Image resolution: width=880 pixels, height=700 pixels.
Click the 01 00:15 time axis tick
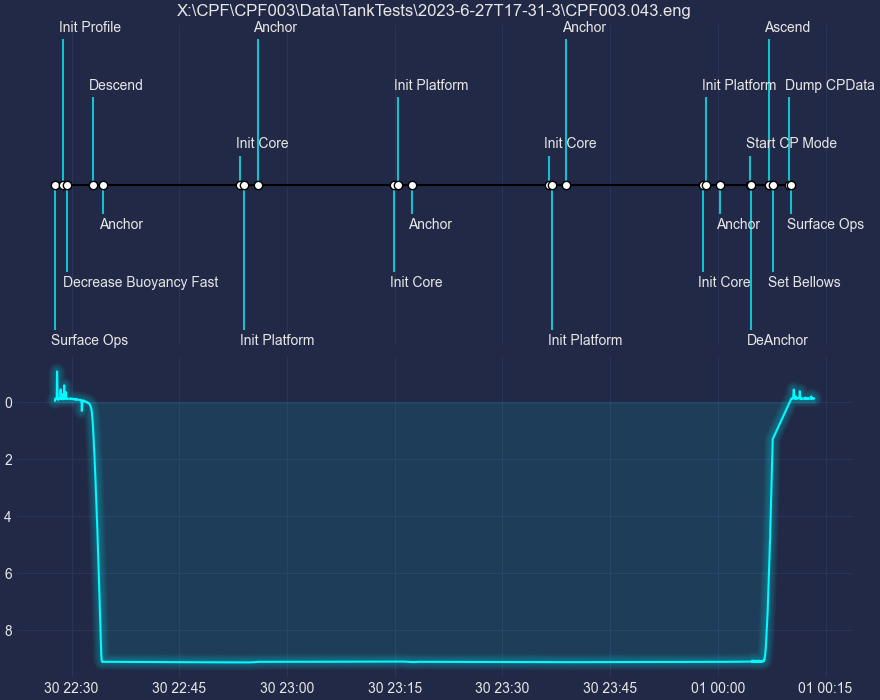[x=825, y=688]
